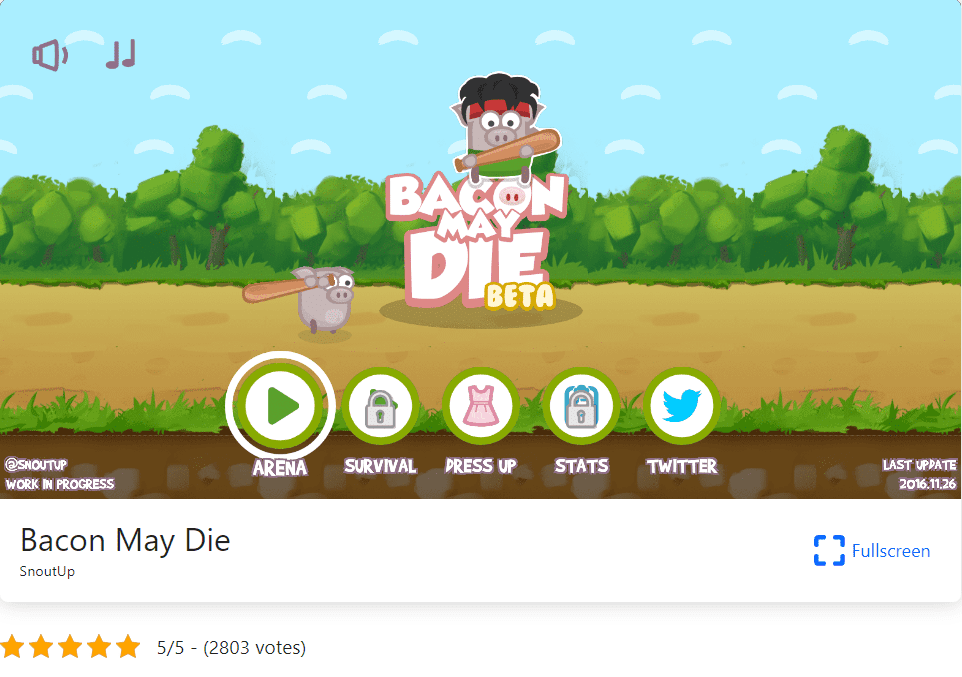
Task: Mute the game sound effects speaker icon
Action: [x=50, y=55]
